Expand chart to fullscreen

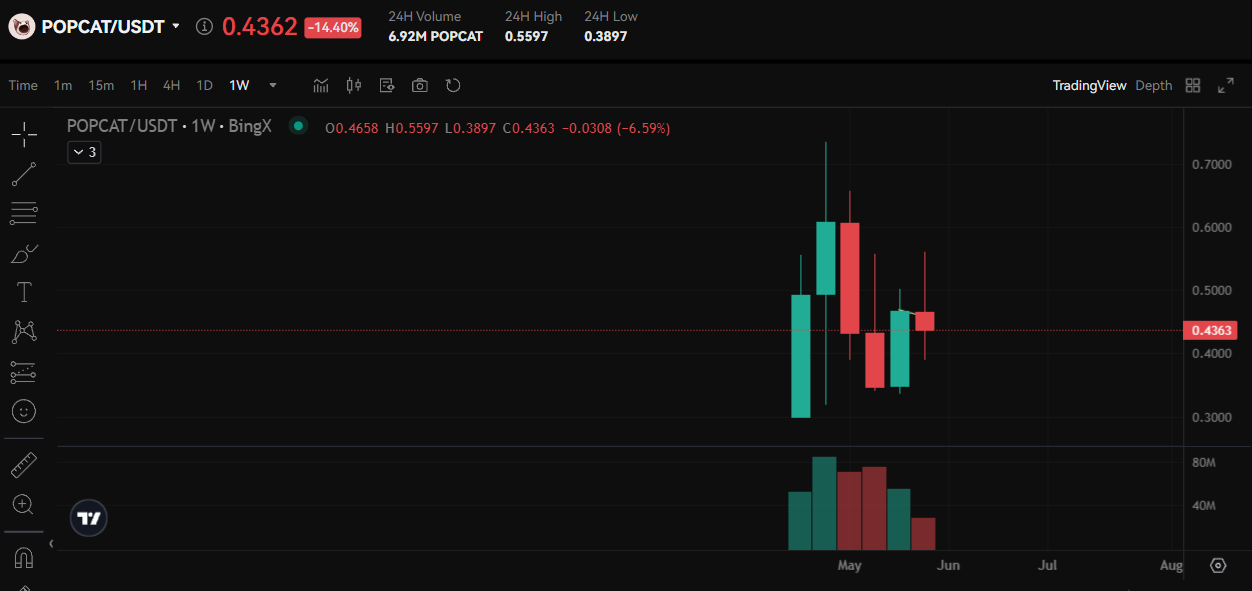pyautogui.click(x=1226, y=86)
